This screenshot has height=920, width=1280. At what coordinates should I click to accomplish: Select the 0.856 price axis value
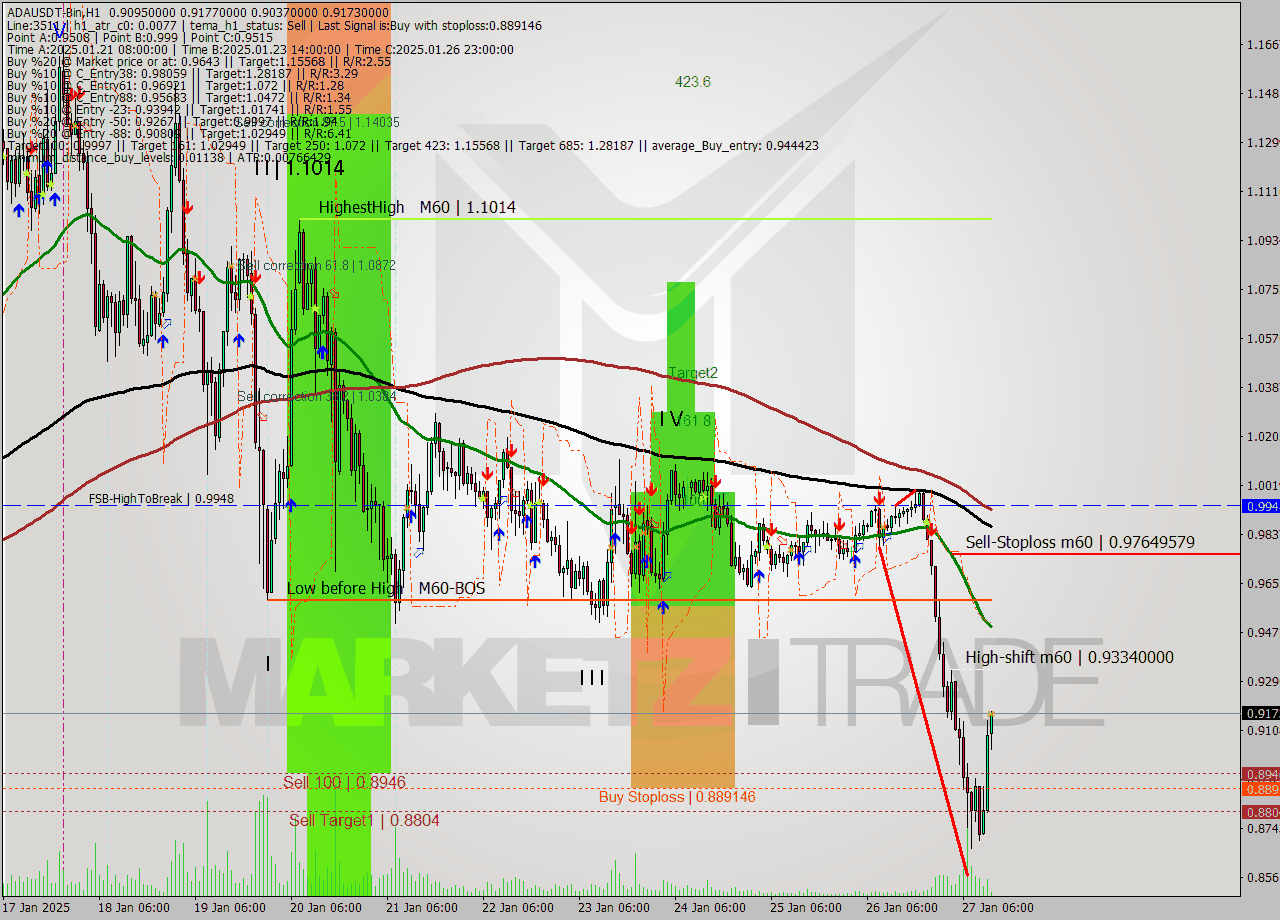[x=1262, y=877]
